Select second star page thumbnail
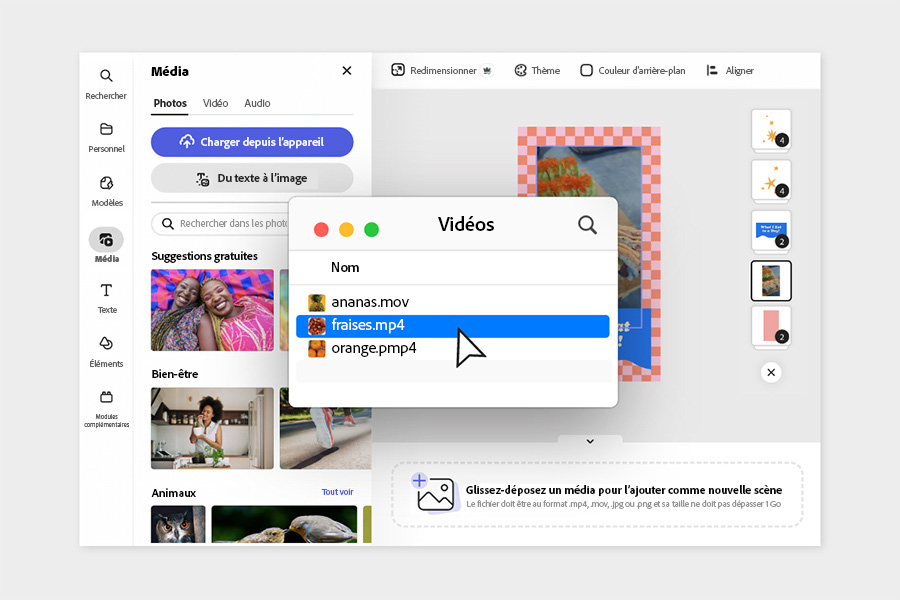Image resolution: width=900 pixels, height=600 pixels. click(771, 180)
